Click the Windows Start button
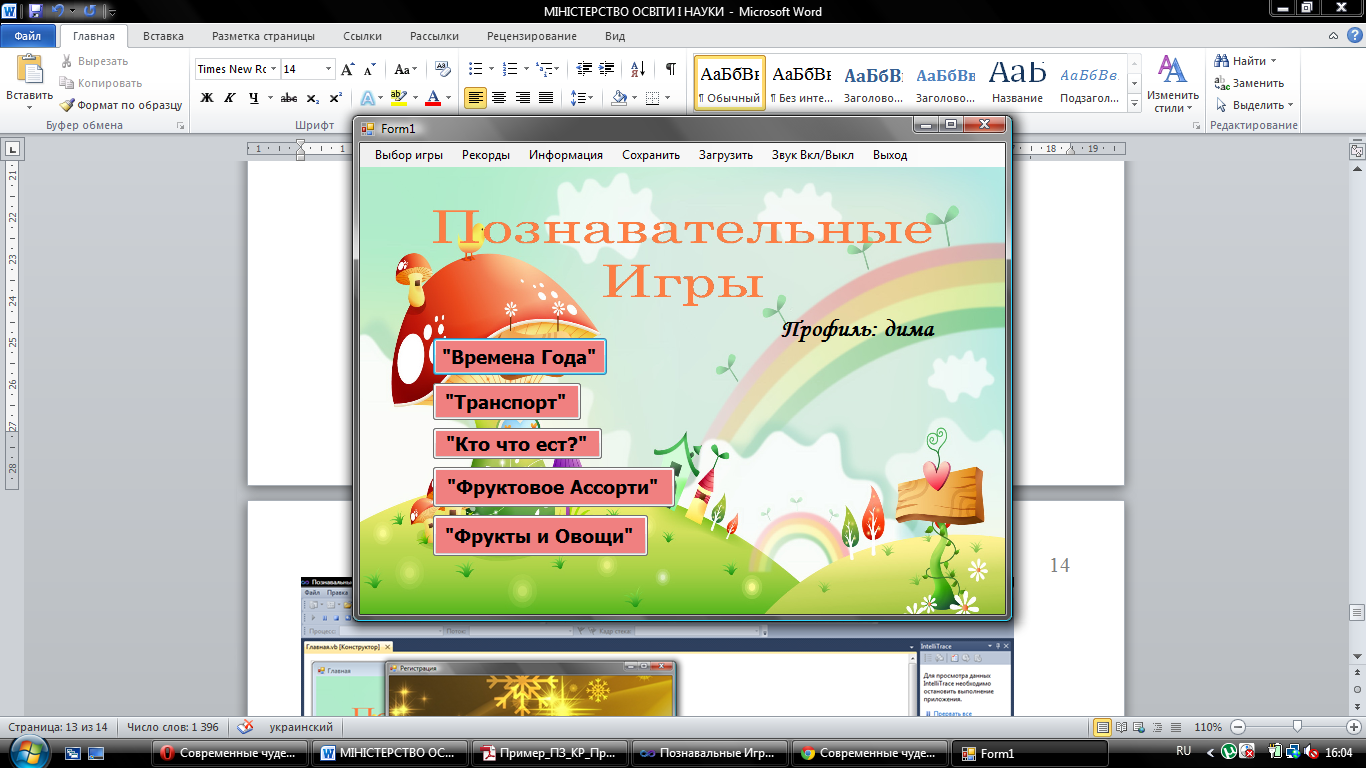 pos(27,752)
